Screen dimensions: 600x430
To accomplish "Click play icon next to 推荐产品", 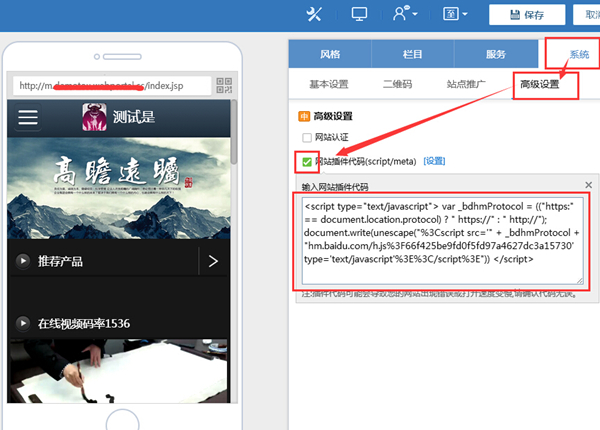I will coord(22,262).
